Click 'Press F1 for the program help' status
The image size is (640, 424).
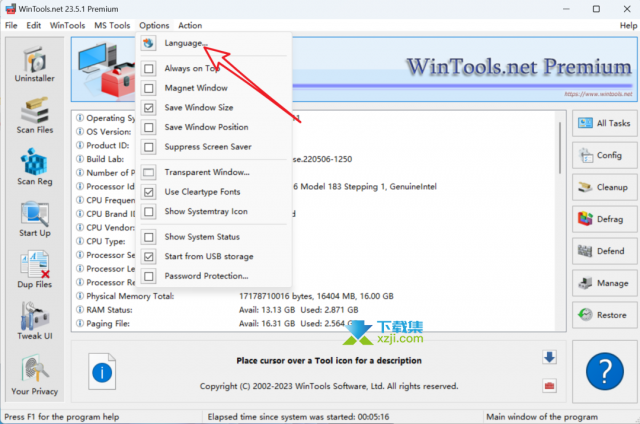click(x=62, y=417)
